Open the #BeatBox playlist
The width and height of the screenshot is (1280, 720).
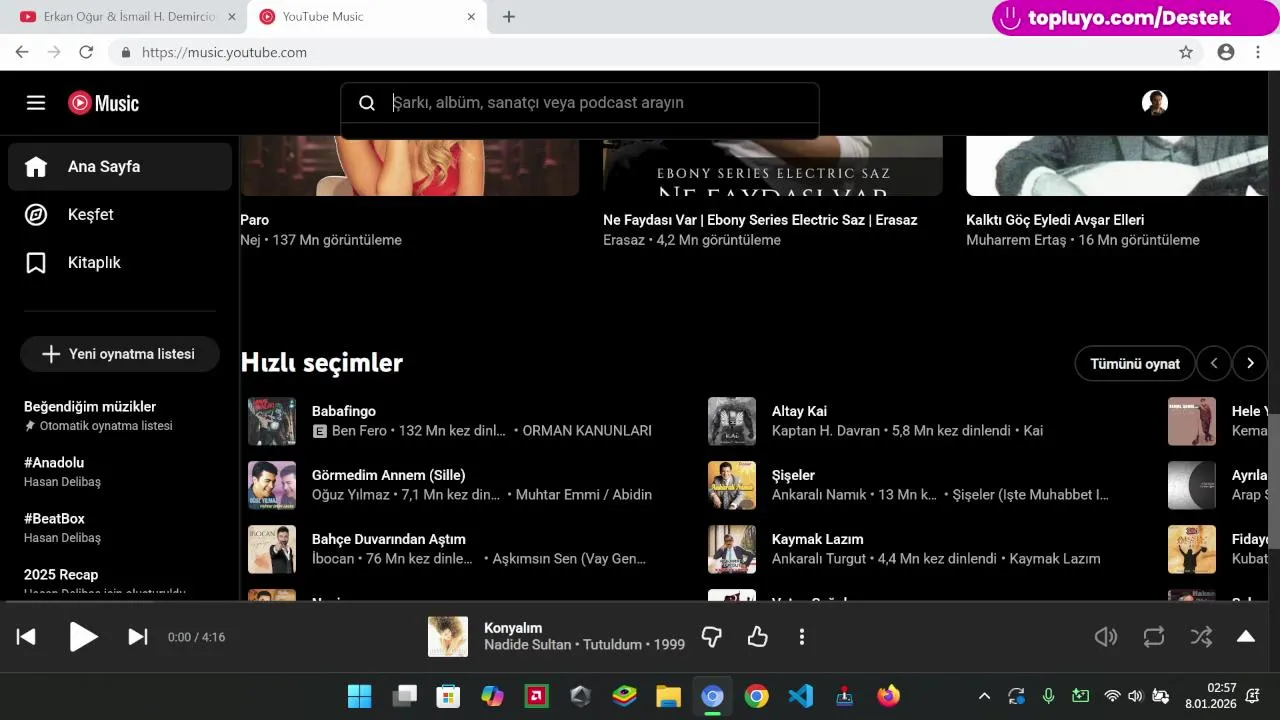pos(120,527)
